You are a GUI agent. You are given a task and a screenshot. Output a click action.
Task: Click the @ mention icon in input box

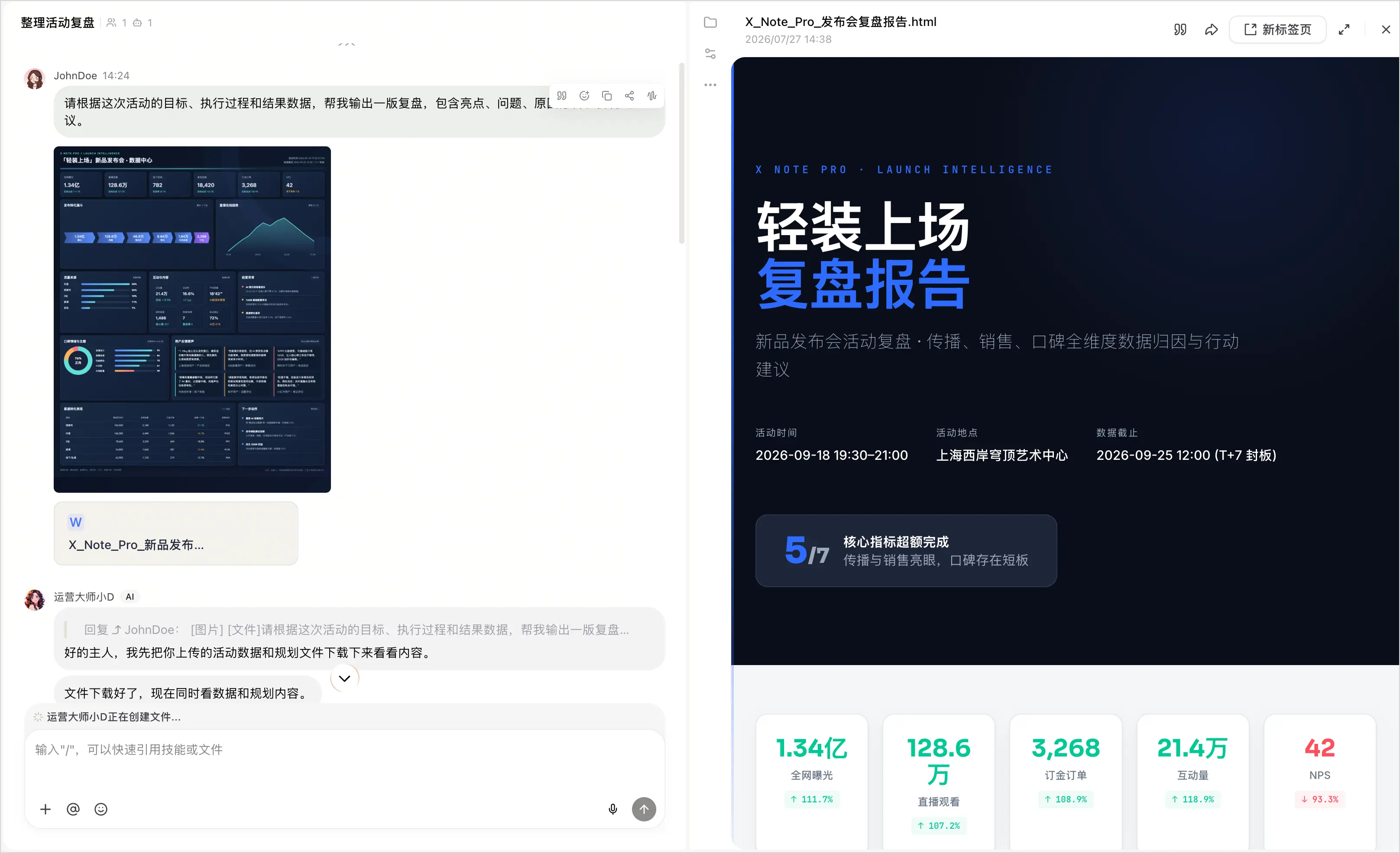click(73, 809)
